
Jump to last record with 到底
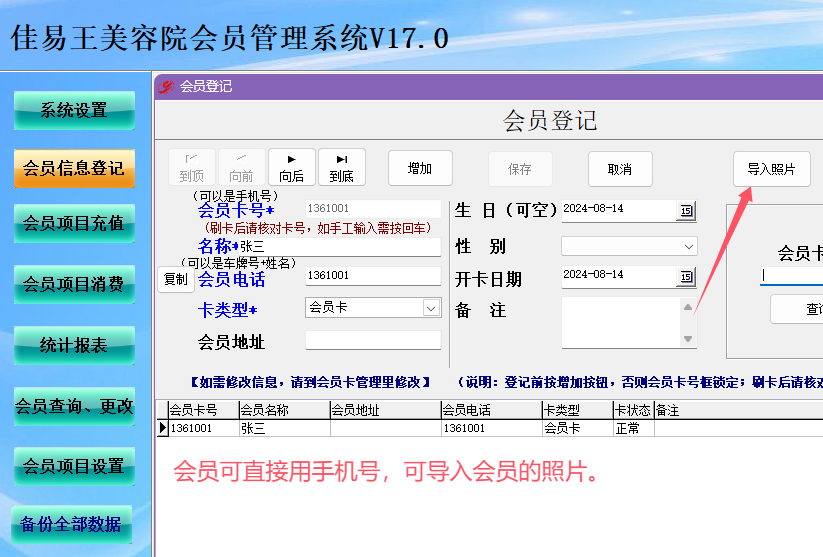341,167
